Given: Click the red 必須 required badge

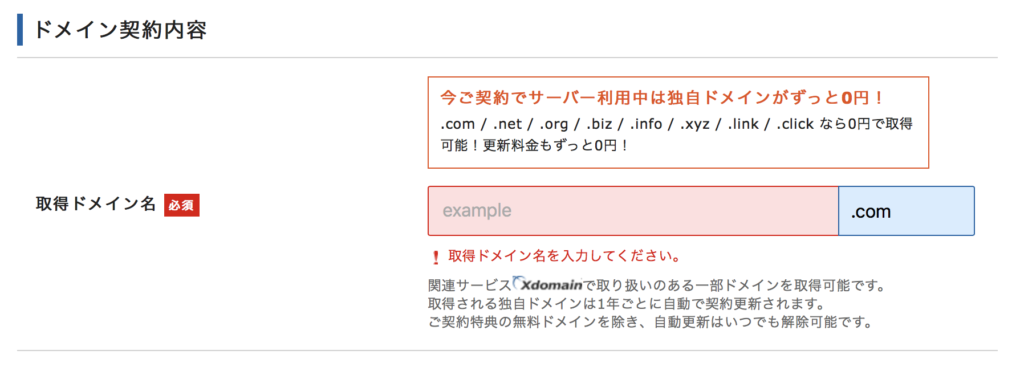Looking at the screenshot, I should tap(182, 205).
